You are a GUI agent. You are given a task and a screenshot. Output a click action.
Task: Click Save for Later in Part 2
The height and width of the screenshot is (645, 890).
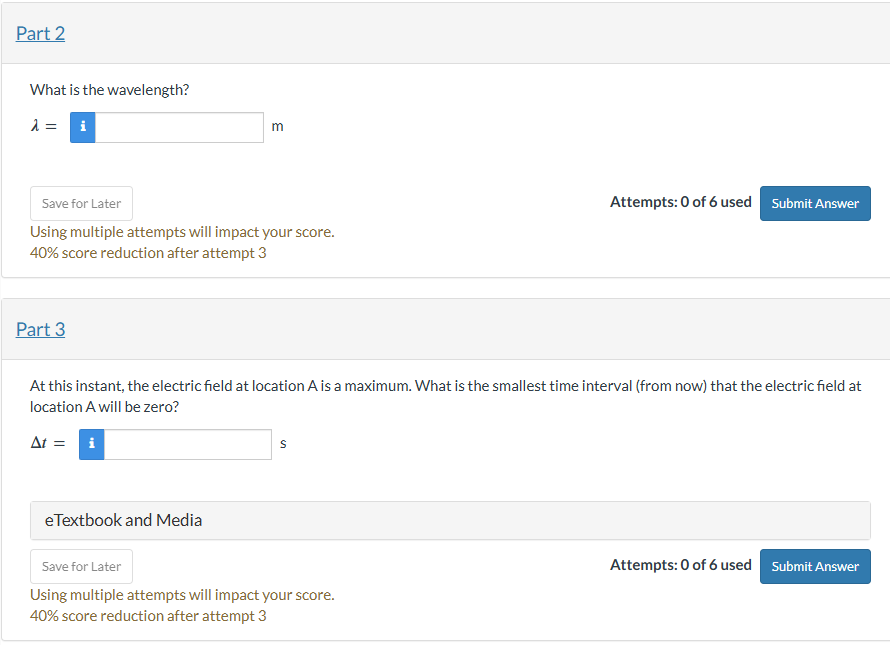point(81,203)
